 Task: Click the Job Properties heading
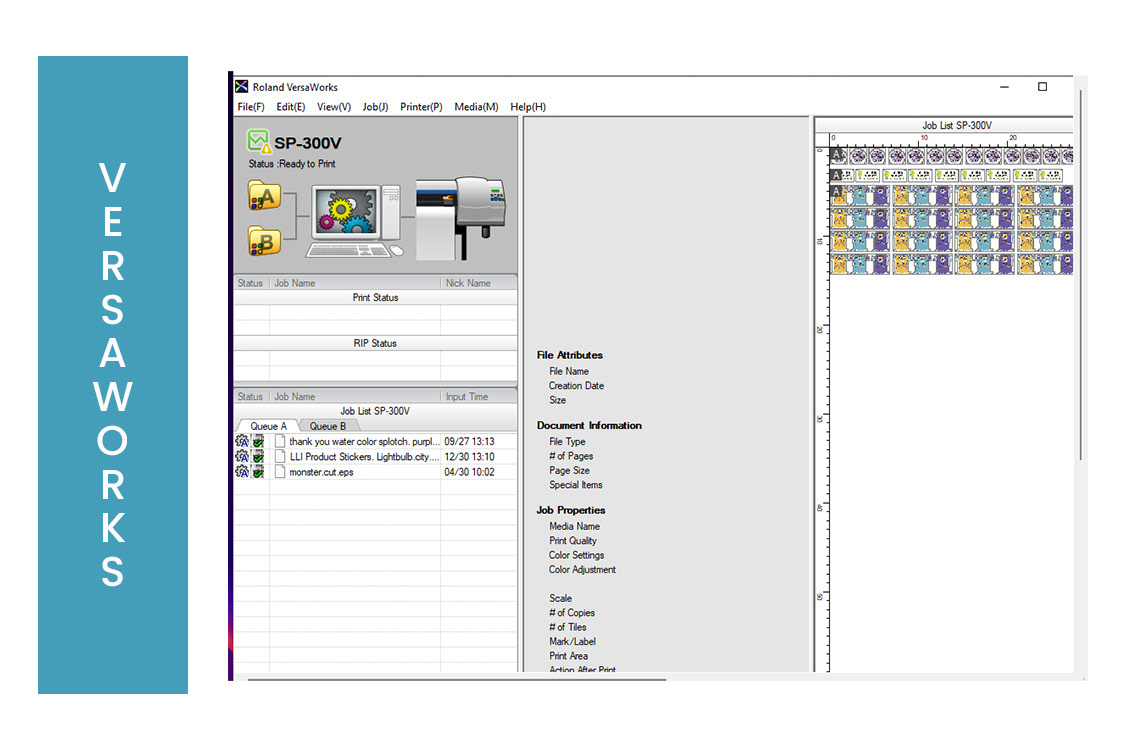[570, 510]
